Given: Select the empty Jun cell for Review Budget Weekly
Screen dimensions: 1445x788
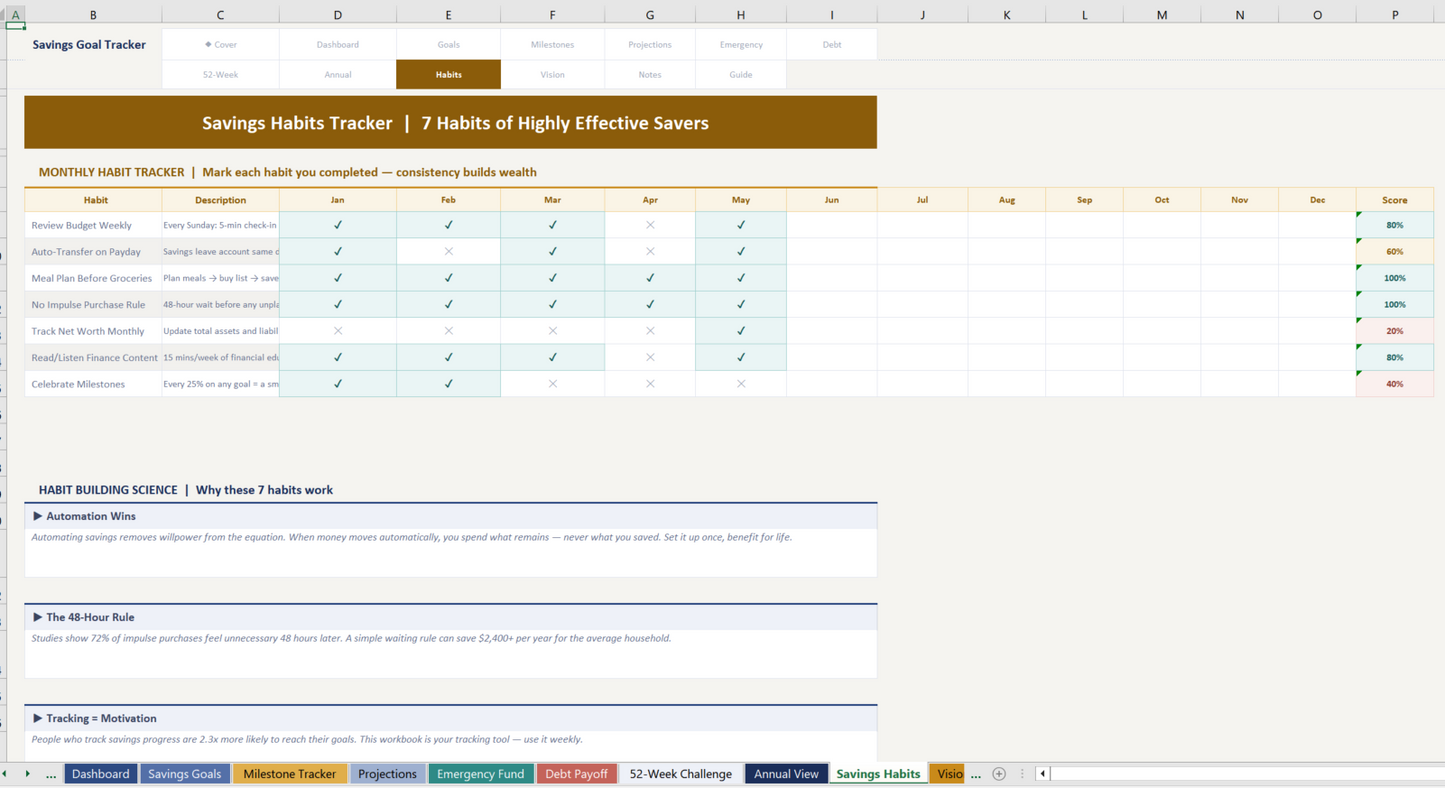Looking at the screenshot, I should tap(832, 225).
